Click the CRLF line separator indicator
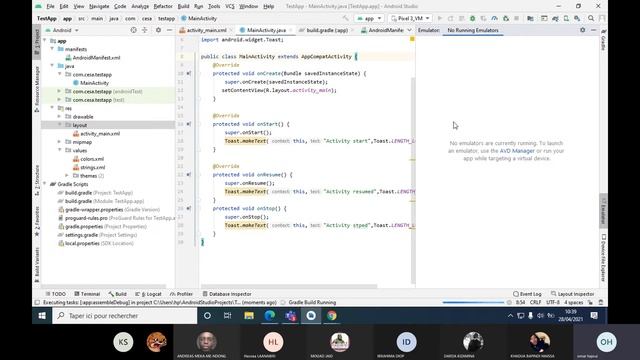 (535, 302)
